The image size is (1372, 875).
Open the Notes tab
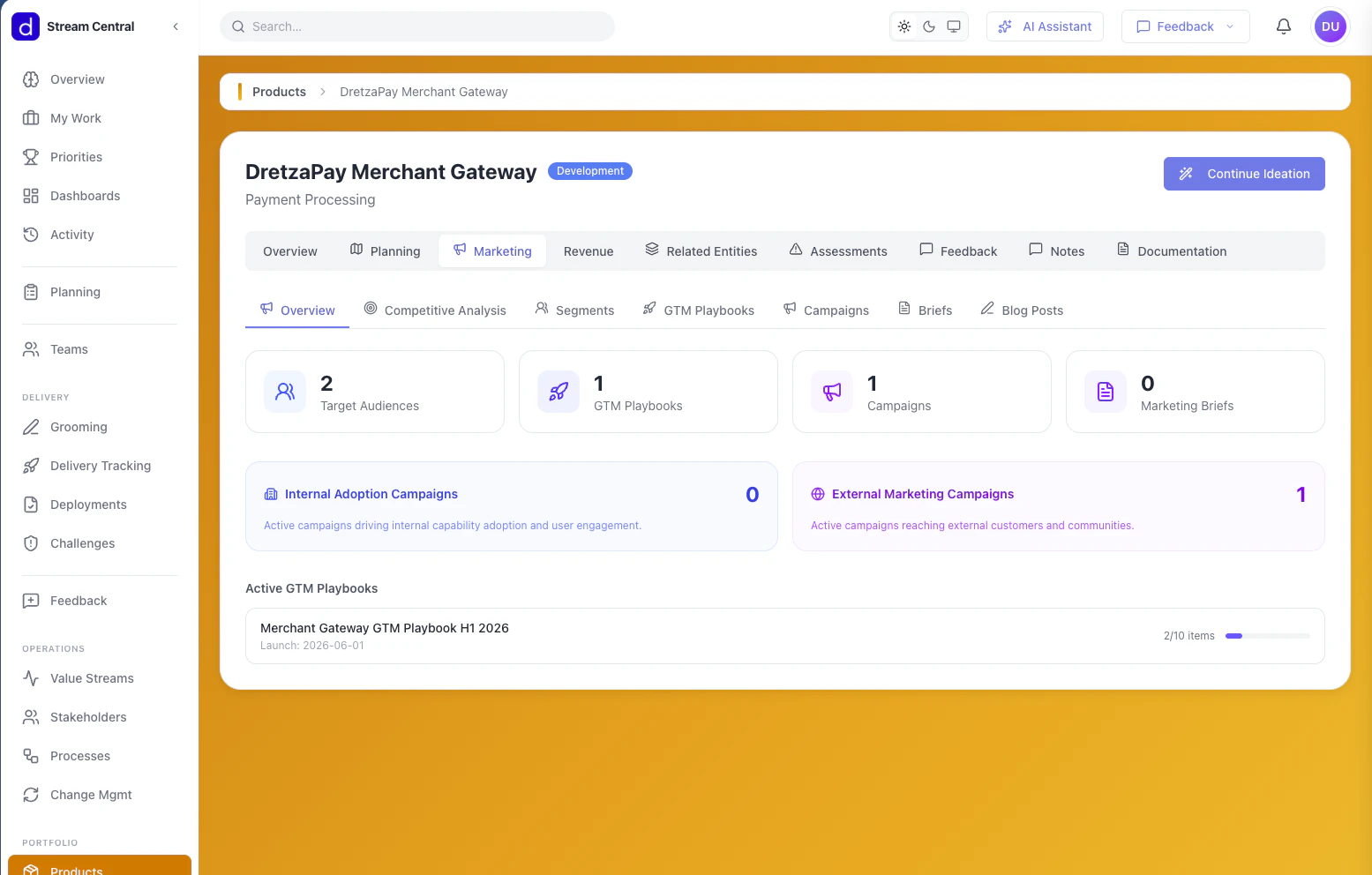tap(1057, 251)
